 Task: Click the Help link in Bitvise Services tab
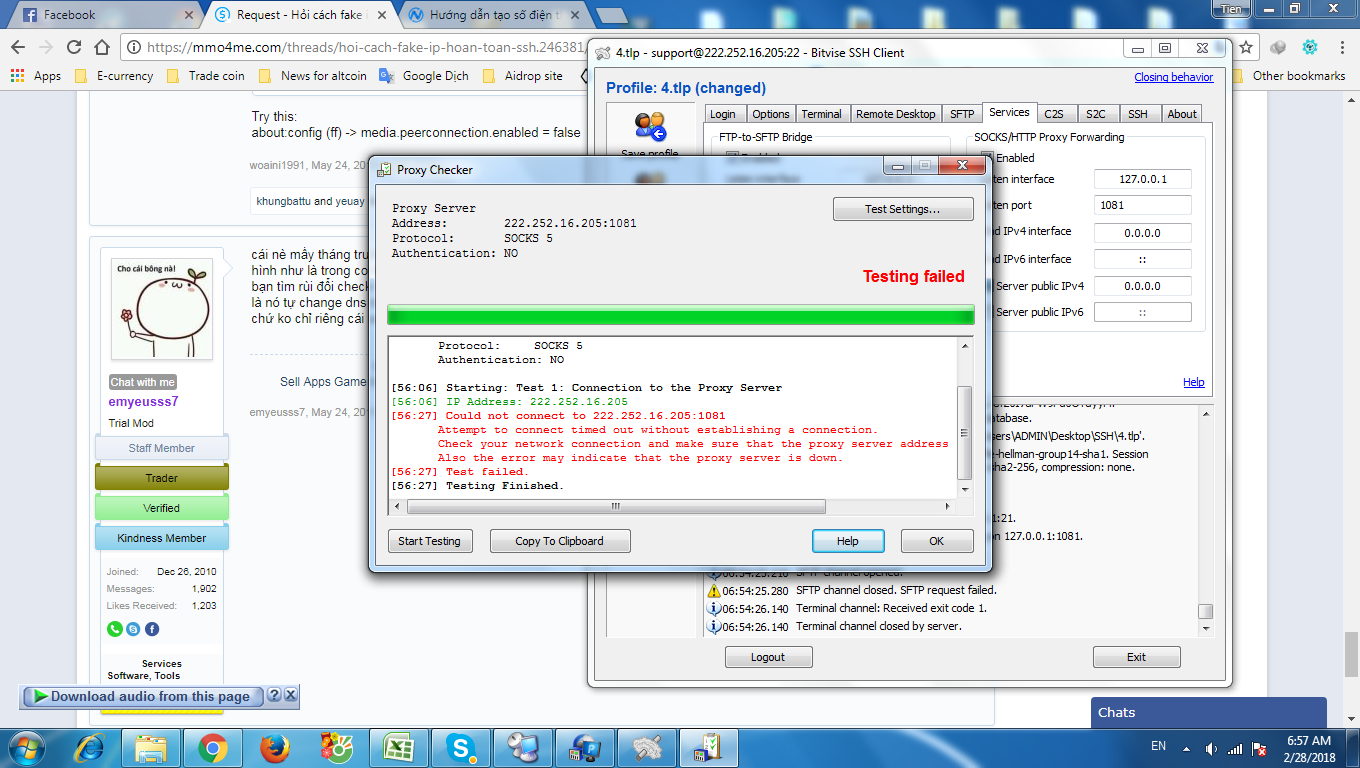point(1194,382)
